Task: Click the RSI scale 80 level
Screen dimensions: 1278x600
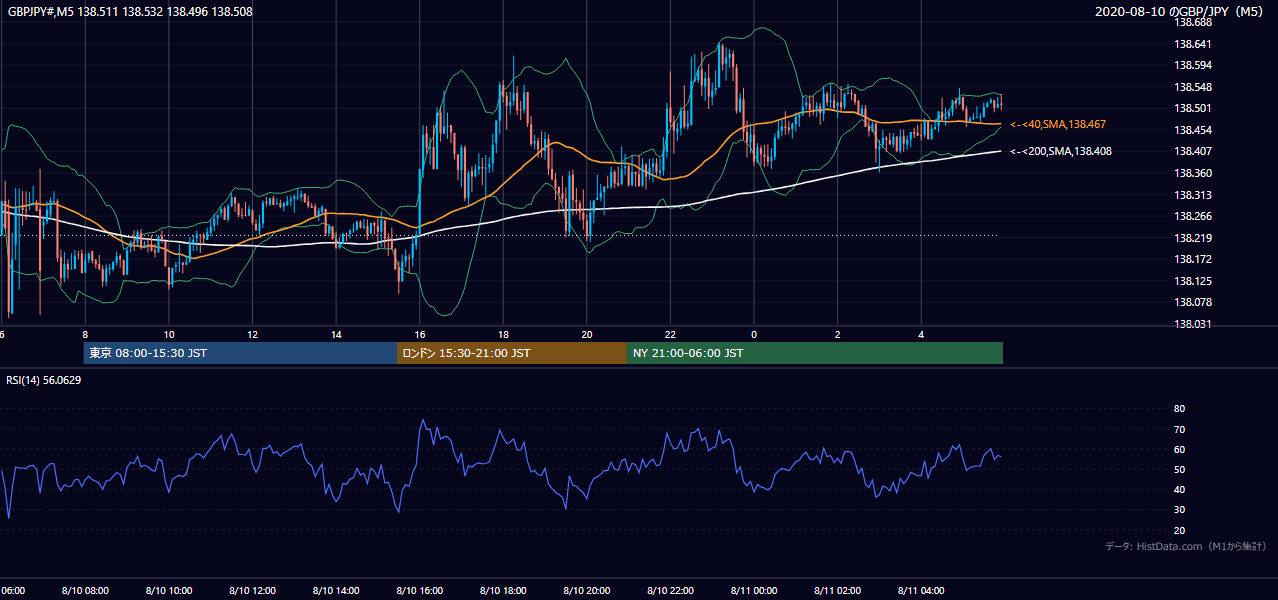Action: (1179, 409)
